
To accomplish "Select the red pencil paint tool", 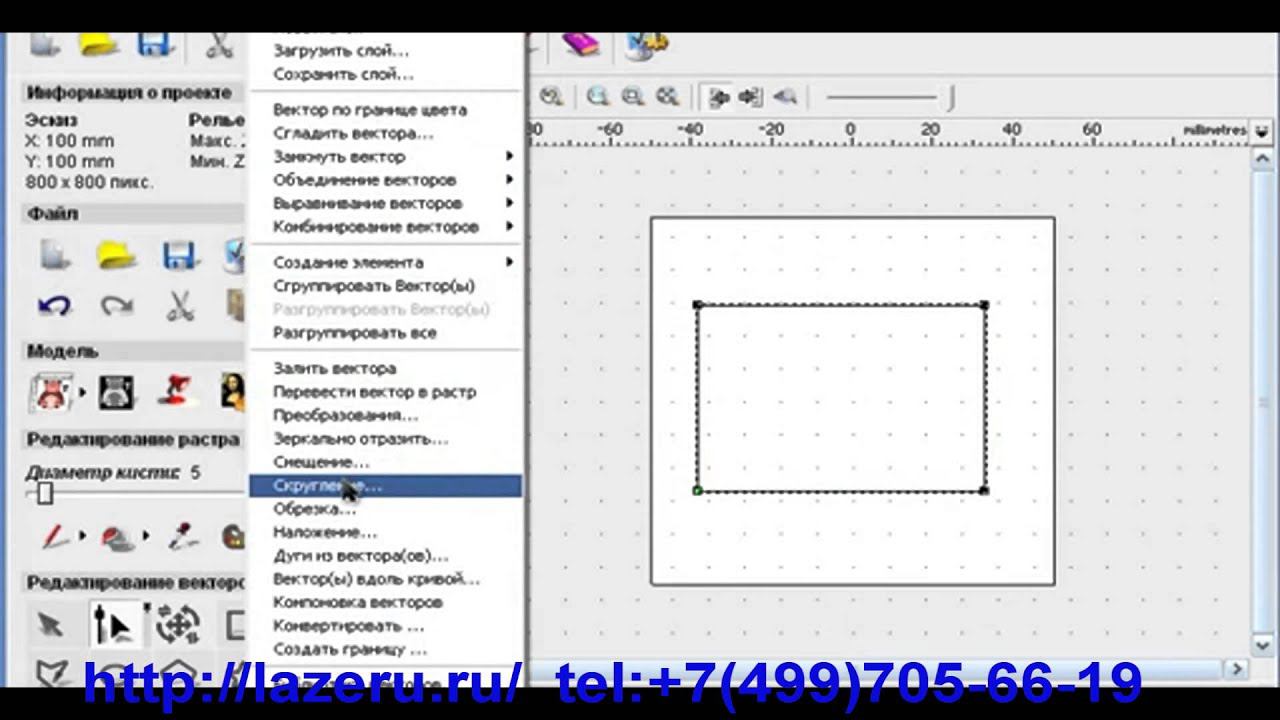I will click(55, 536).
